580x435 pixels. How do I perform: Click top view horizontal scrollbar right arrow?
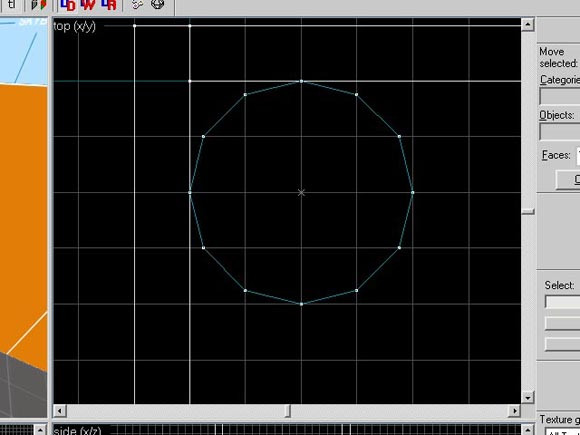pyautogui.click(x=514, y=411)
